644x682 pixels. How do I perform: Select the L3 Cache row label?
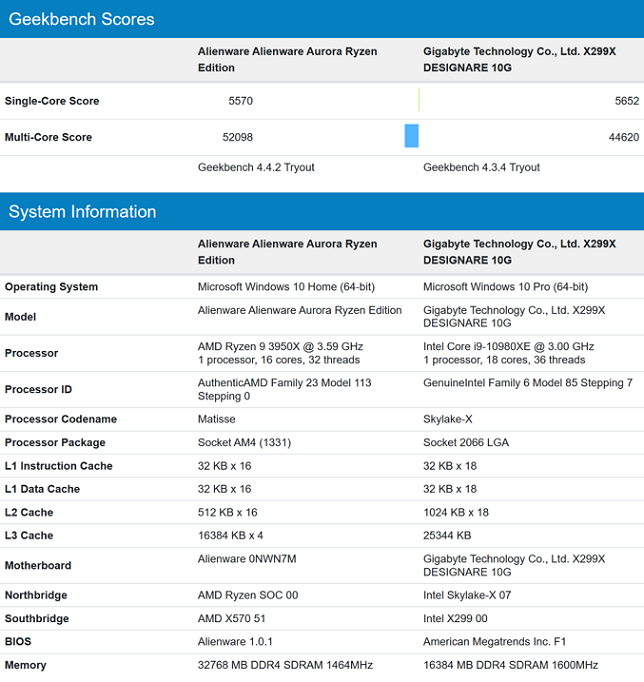click(29, 535)
